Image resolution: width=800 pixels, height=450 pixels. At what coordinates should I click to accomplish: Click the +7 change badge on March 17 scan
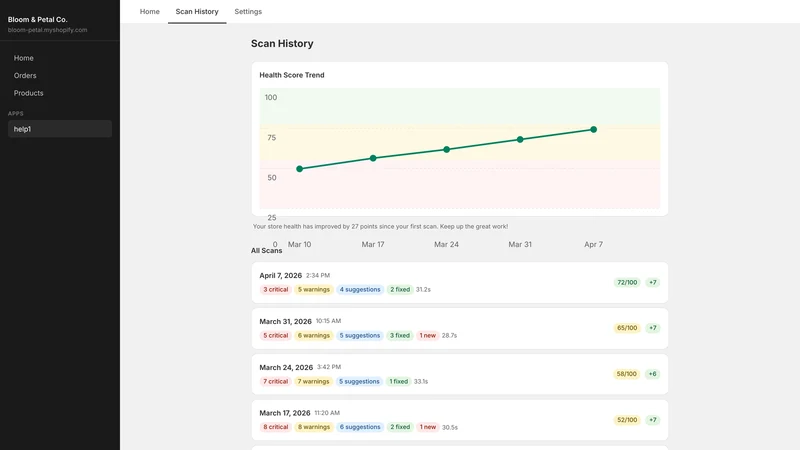653,420
